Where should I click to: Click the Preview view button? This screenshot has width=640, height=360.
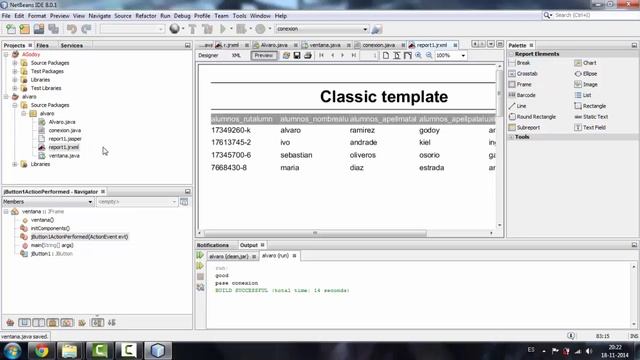click(x=263, y=55)
